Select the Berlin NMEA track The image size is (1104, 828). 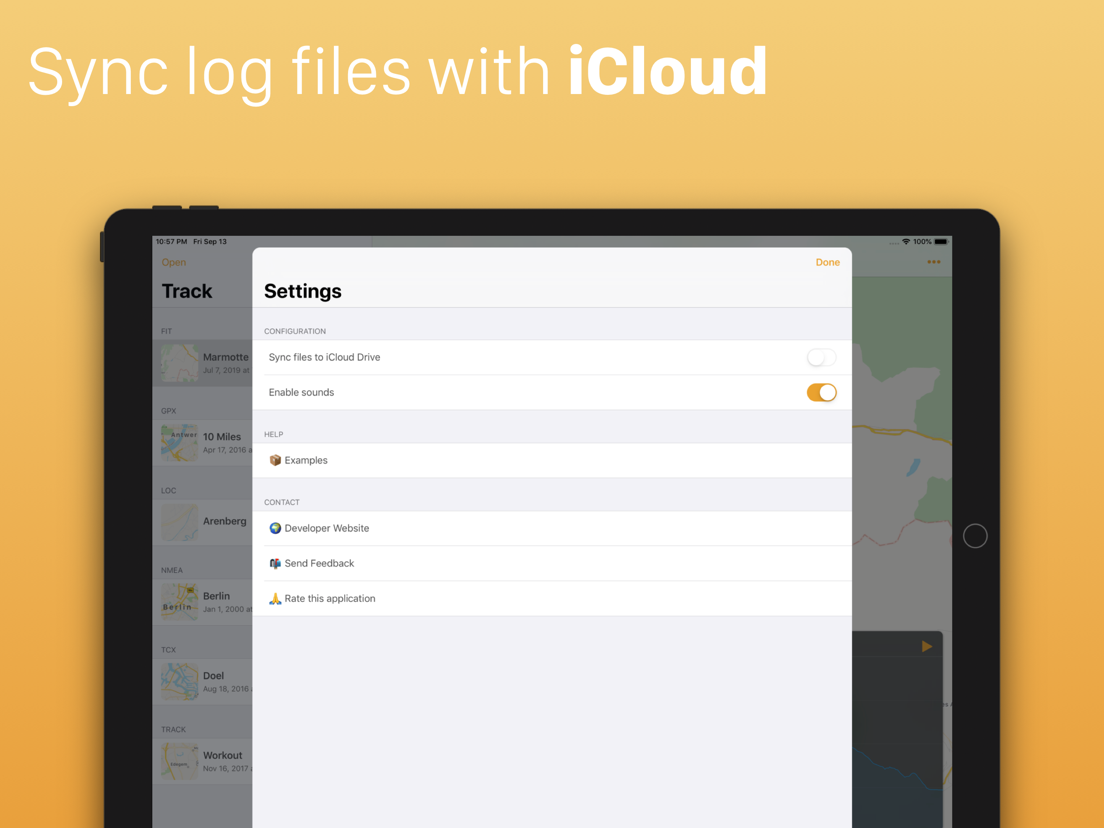point(203,602)
